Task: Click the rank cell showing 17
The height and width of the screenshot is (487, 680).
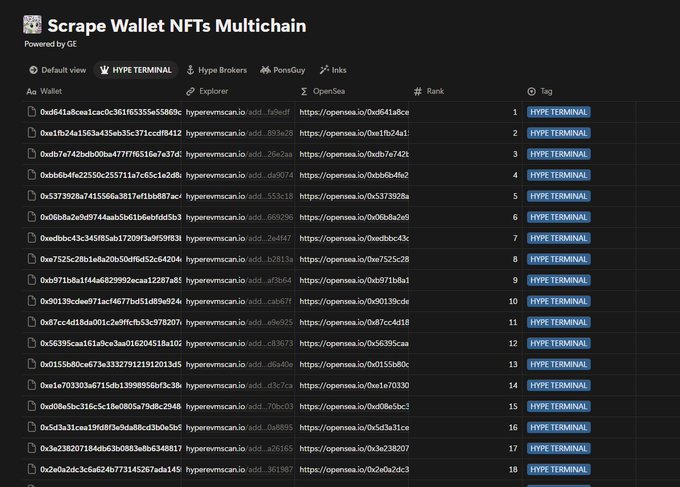Action: pyautogui.click(x=466, y=448)
